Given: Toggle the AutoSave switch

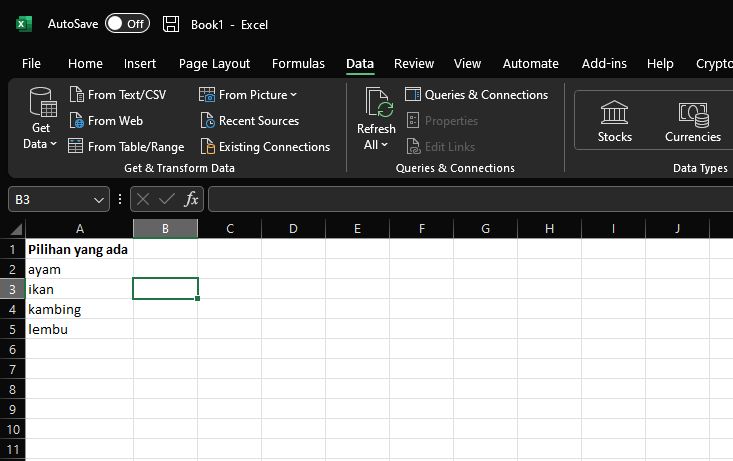Looking at the screenshot, I should (x=127, y=24).
